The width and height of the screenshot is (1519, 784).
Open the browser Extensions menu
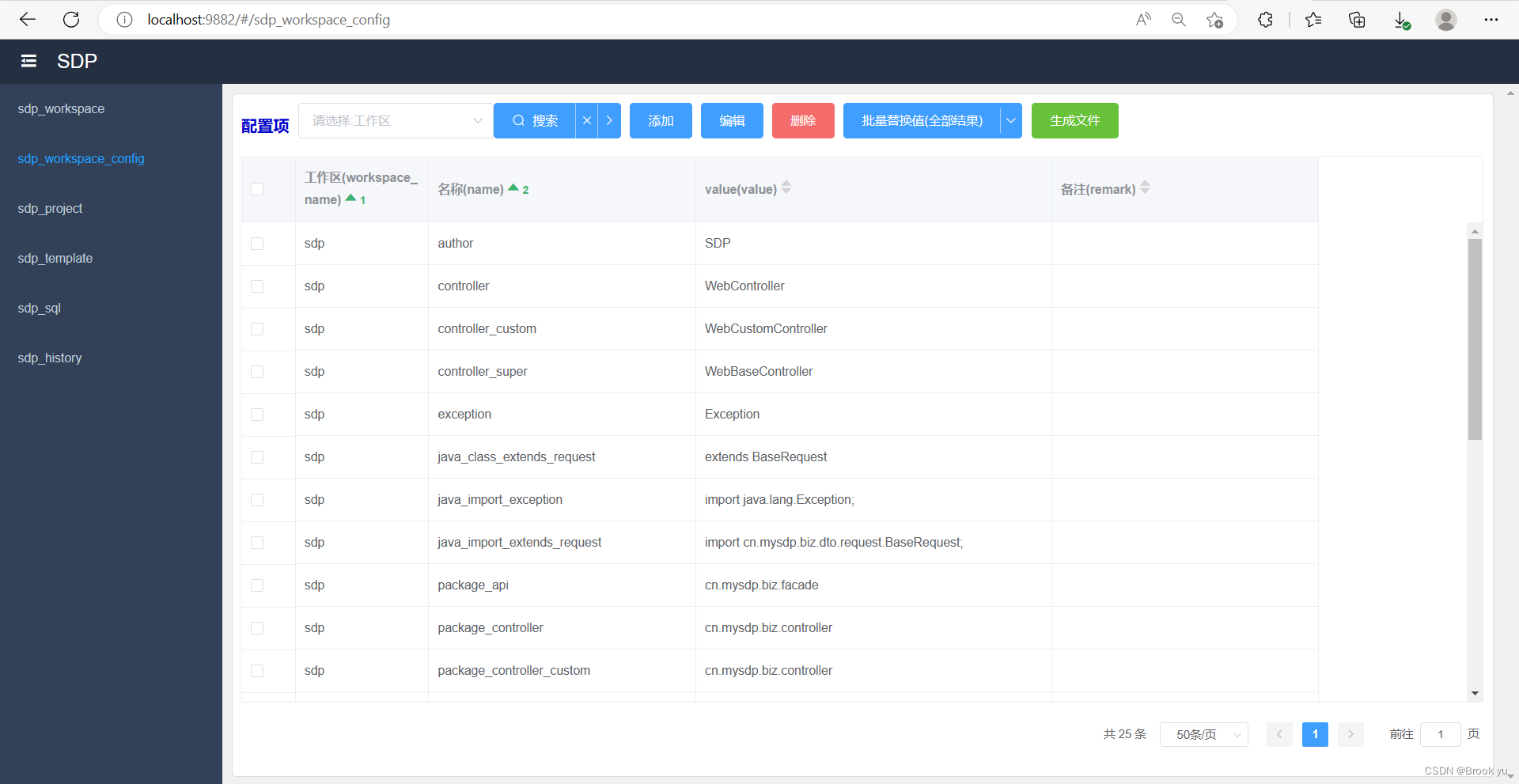1265,20
